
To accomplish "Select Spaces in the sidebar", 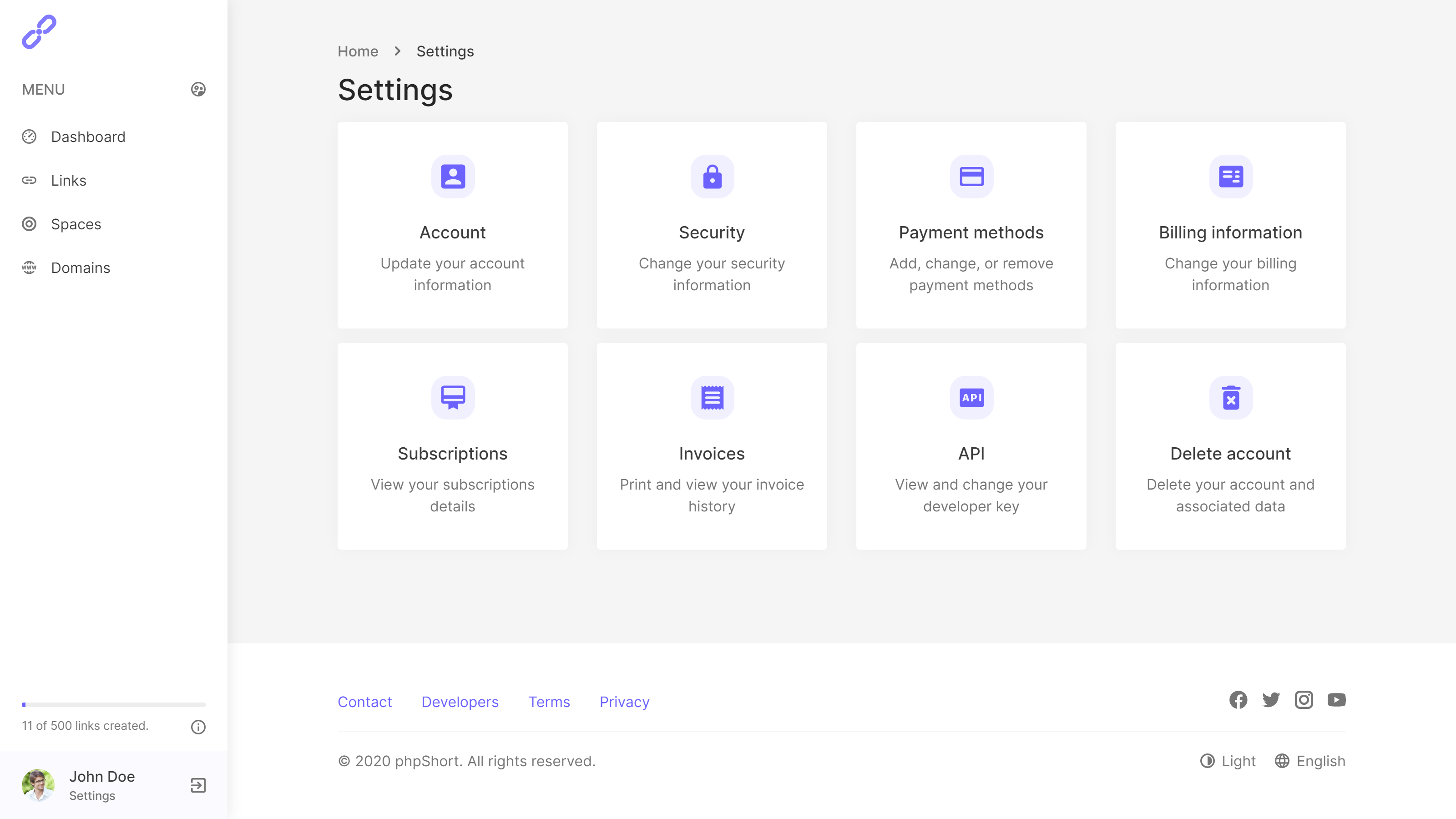I will pos(76,224).
